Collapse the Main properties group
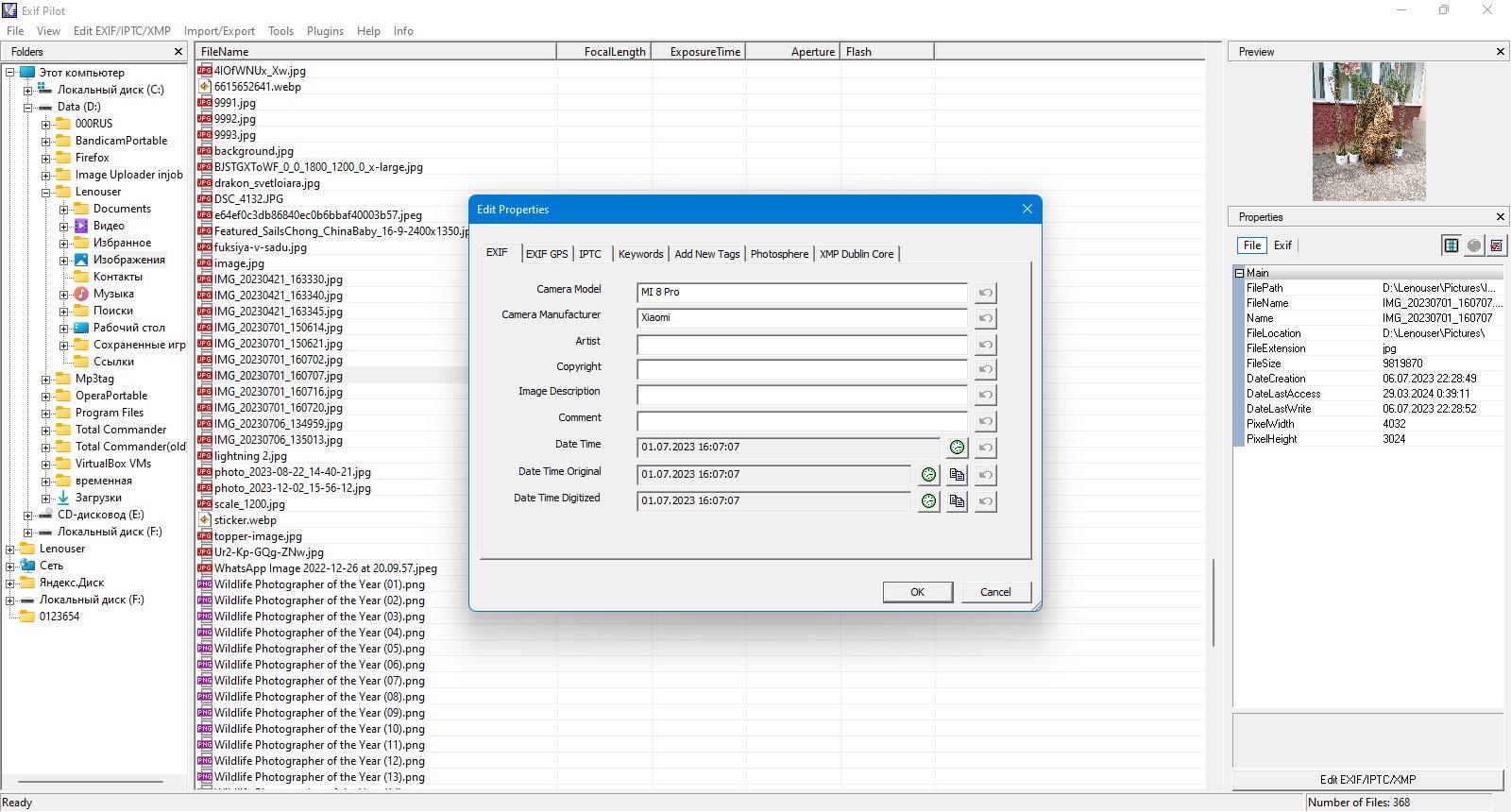This screenshot has height=812, width=1511. [1240, 273]
